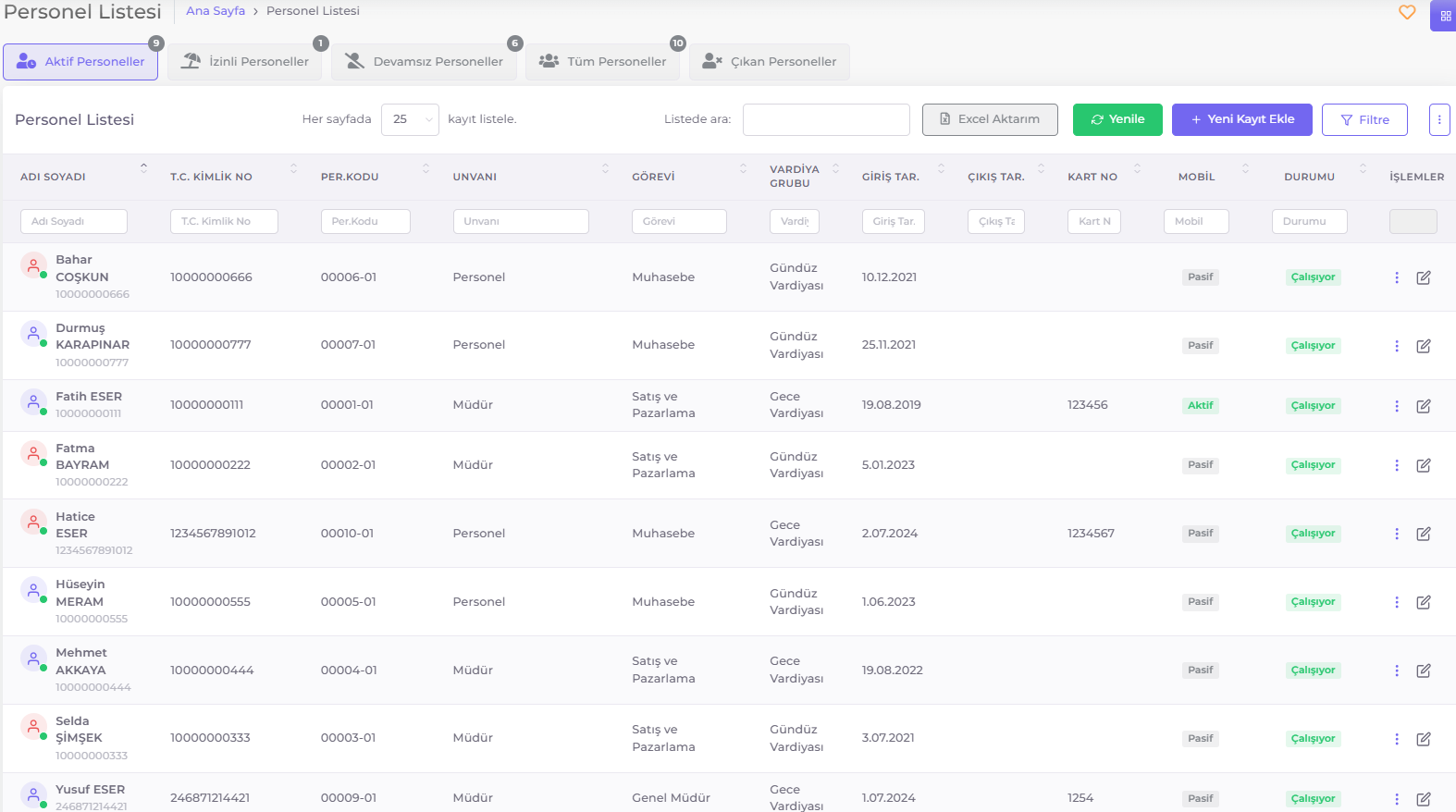Edit Hüseyin MERAM's record
Screen dimensions: 1456x812
(x=1424, y=602)
